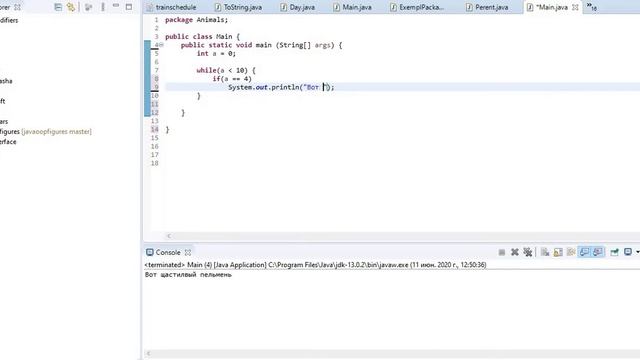Click the 'public static void main' line
Screen dimensions: 640x360
tap(261, 45)
